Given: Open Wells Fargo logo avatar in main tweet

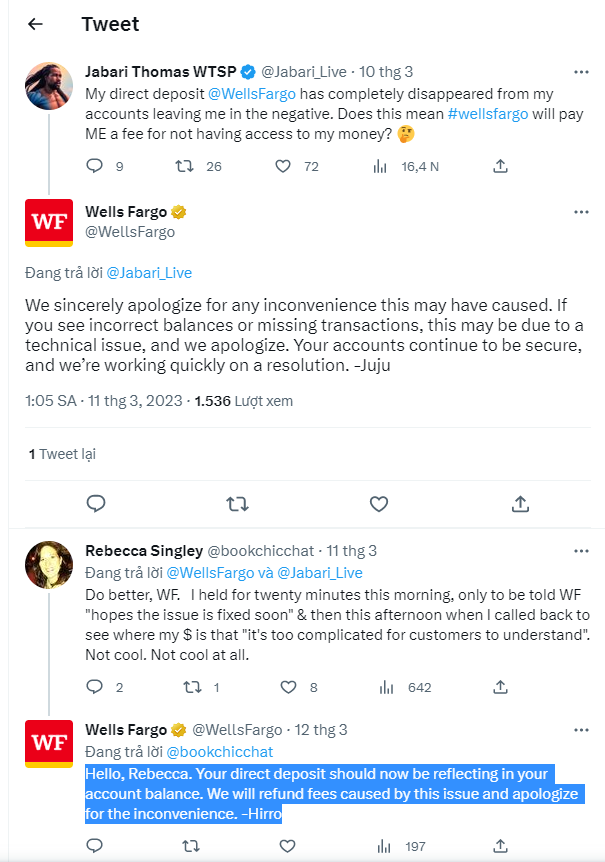Looking at the screenshot, I should tap(49, 223).
